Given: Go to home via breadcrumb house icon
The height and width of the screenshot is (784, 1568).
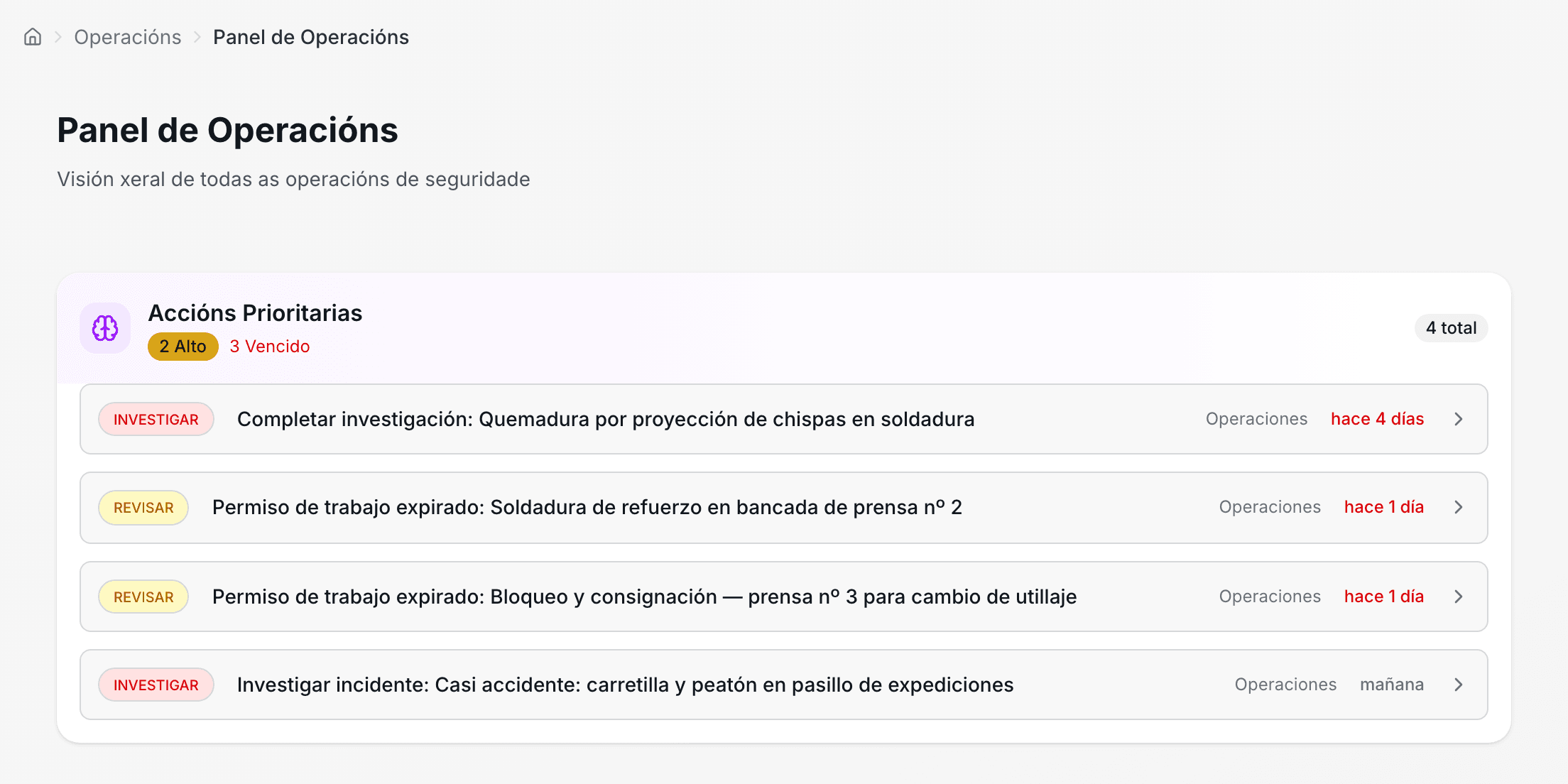Looking at the screenshot, I should [x=33, y=37].
